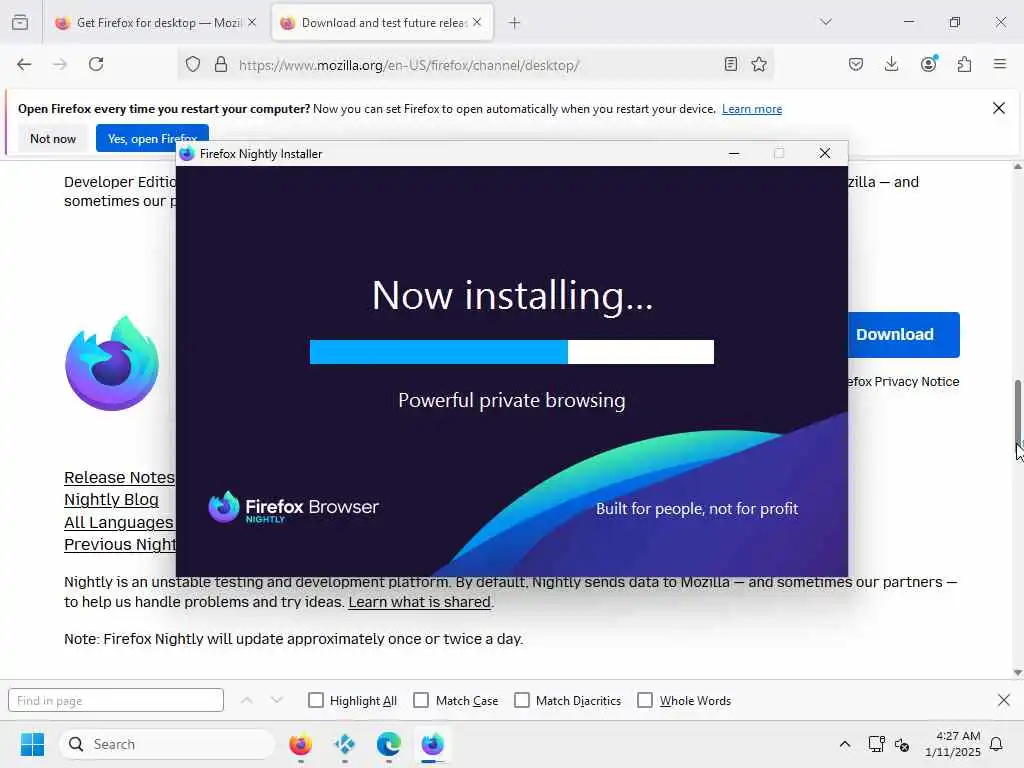
Task: Click the muted volume tray icon
Action: pos(902,744)
